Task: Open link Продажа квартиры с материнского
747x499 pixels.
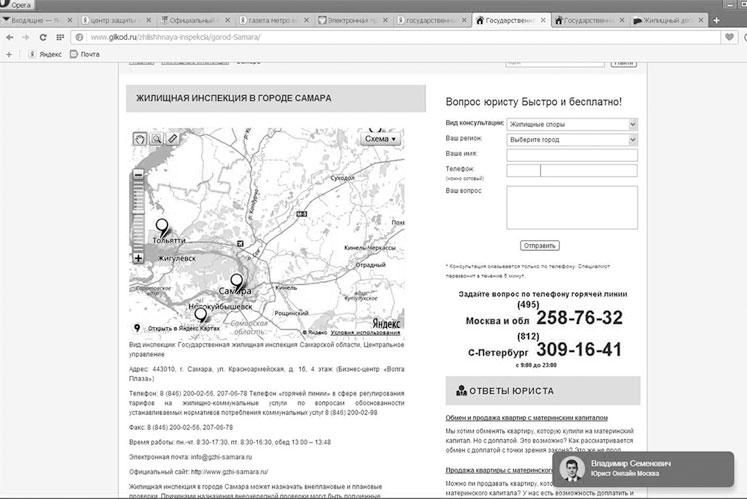Action: click(x=499, y=470)
